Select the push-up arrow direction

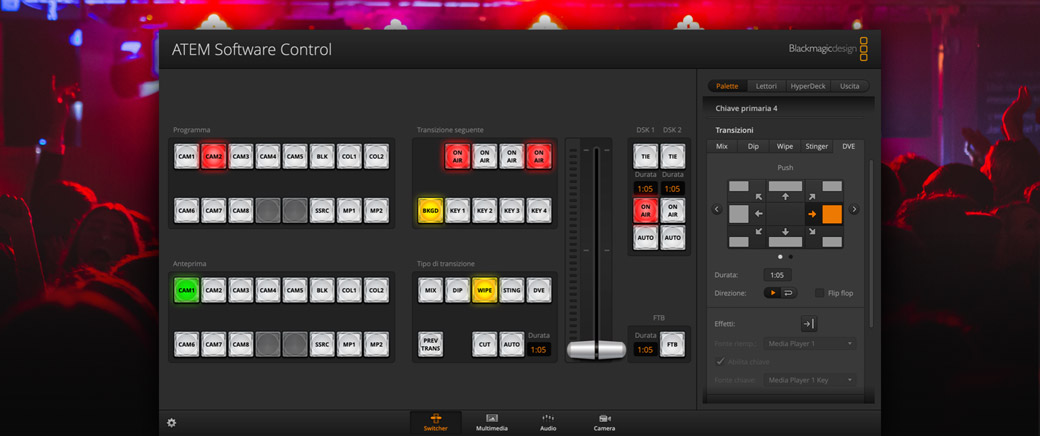click(x=785, y=196)
